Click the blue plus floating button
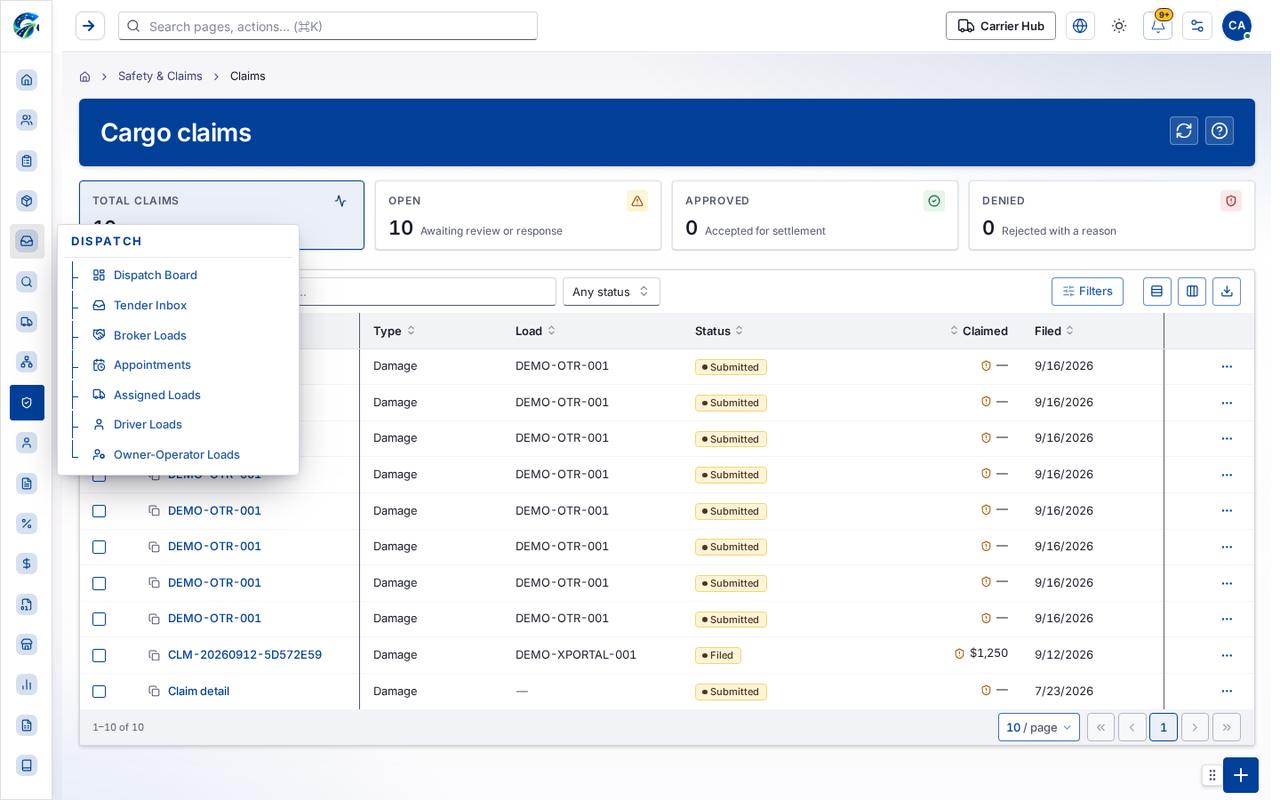This screenshot has height=800, width=1280. [1240, 775]
